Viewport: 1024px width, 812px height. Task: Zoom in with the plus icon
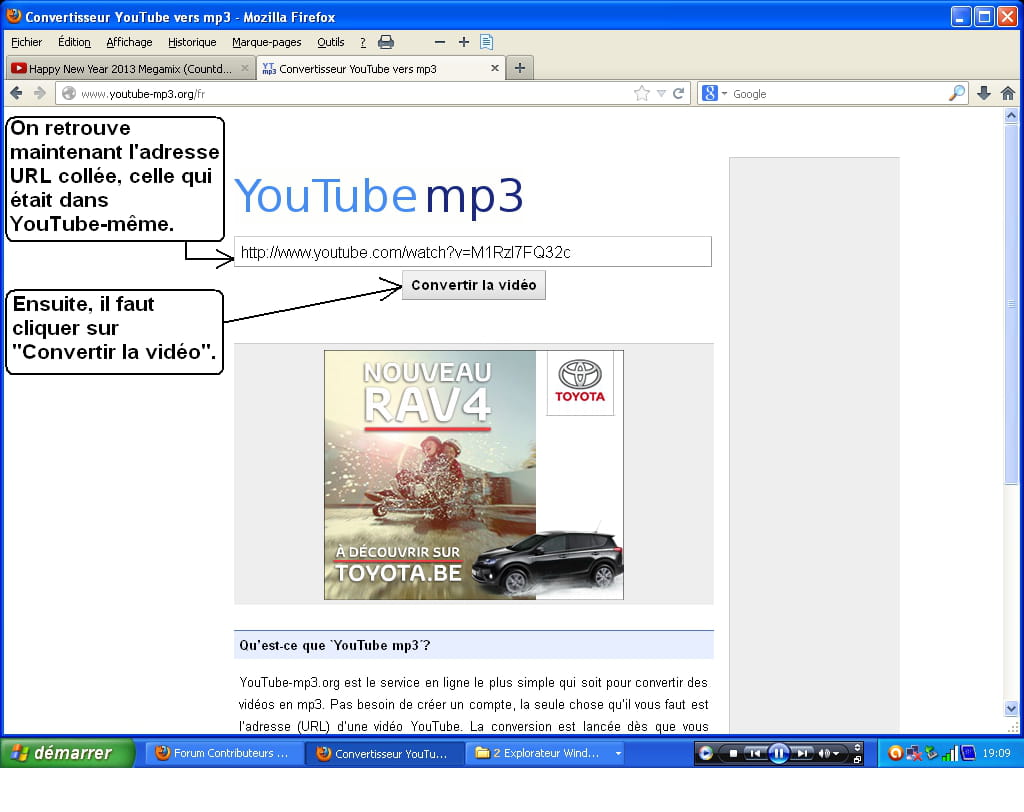coord(464,42)
